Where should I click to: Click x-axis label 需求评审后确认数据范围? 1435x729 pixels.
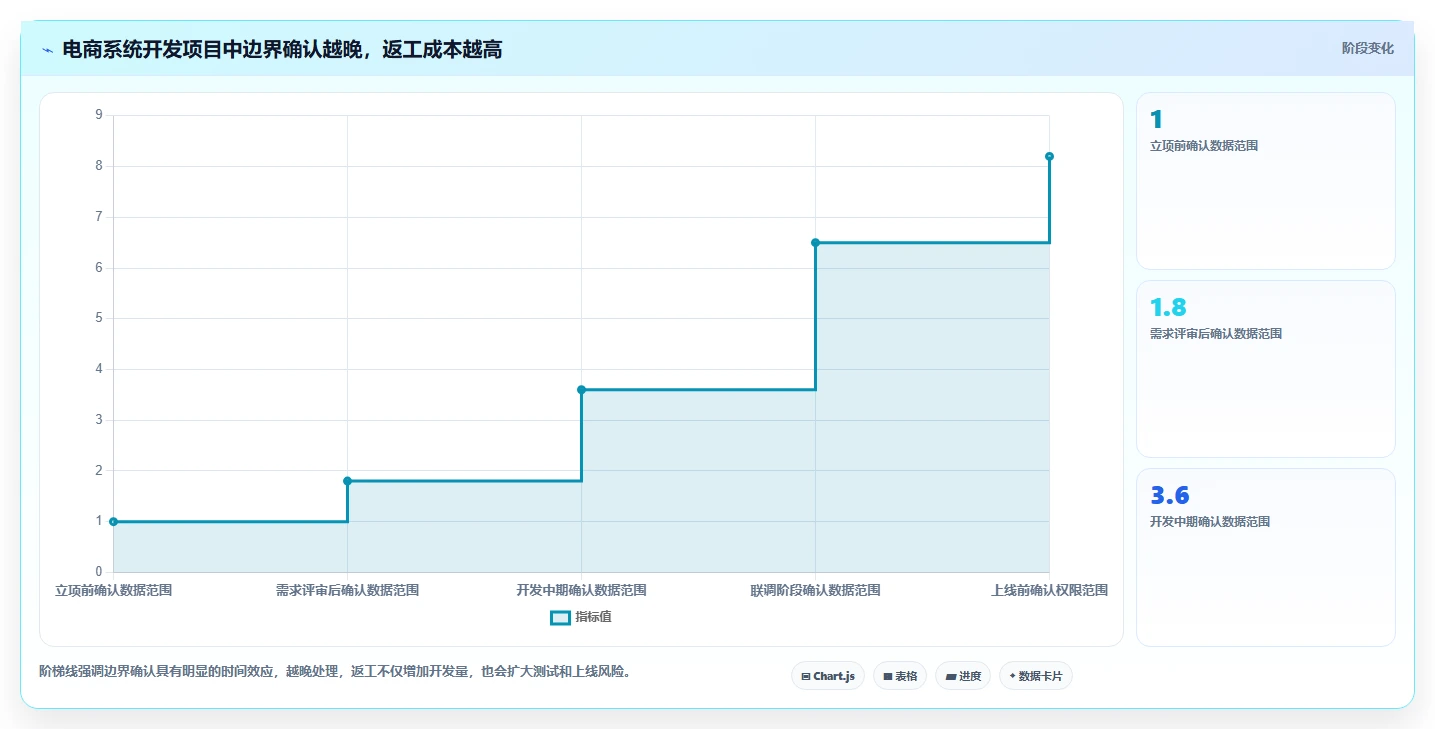[347, 590]
